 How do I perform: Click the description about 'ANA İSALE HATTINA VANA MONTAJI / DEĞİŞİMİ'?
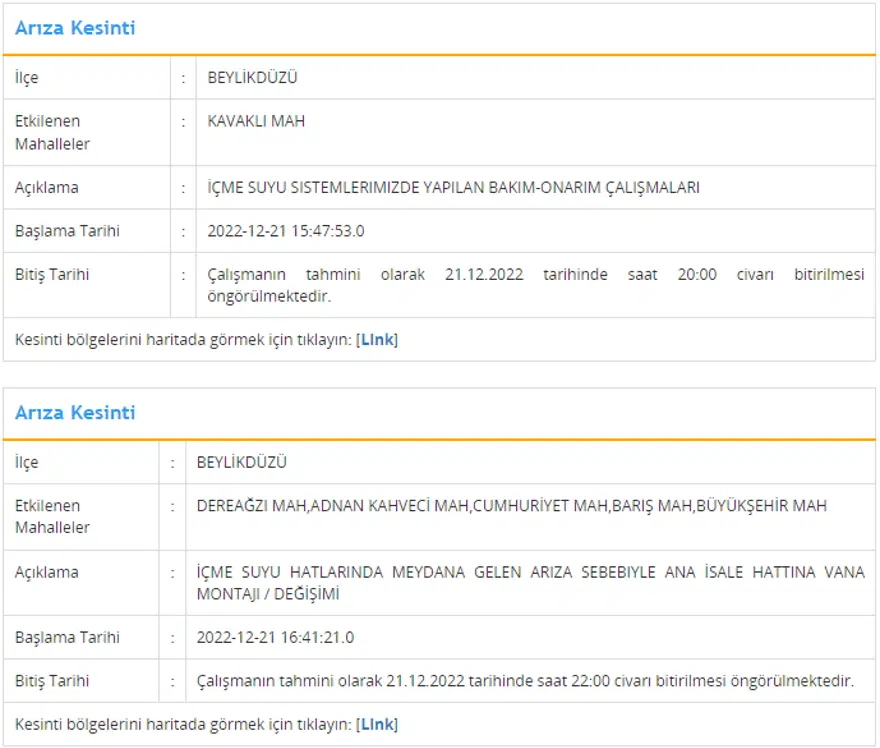530,583
